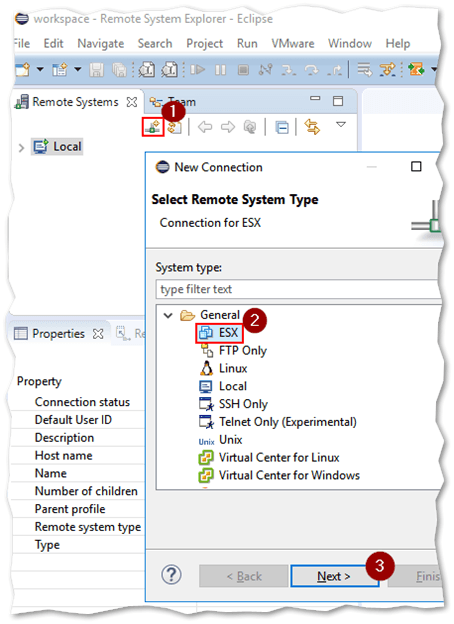Click the New wizard icon in main toolbar

point(23,70)
